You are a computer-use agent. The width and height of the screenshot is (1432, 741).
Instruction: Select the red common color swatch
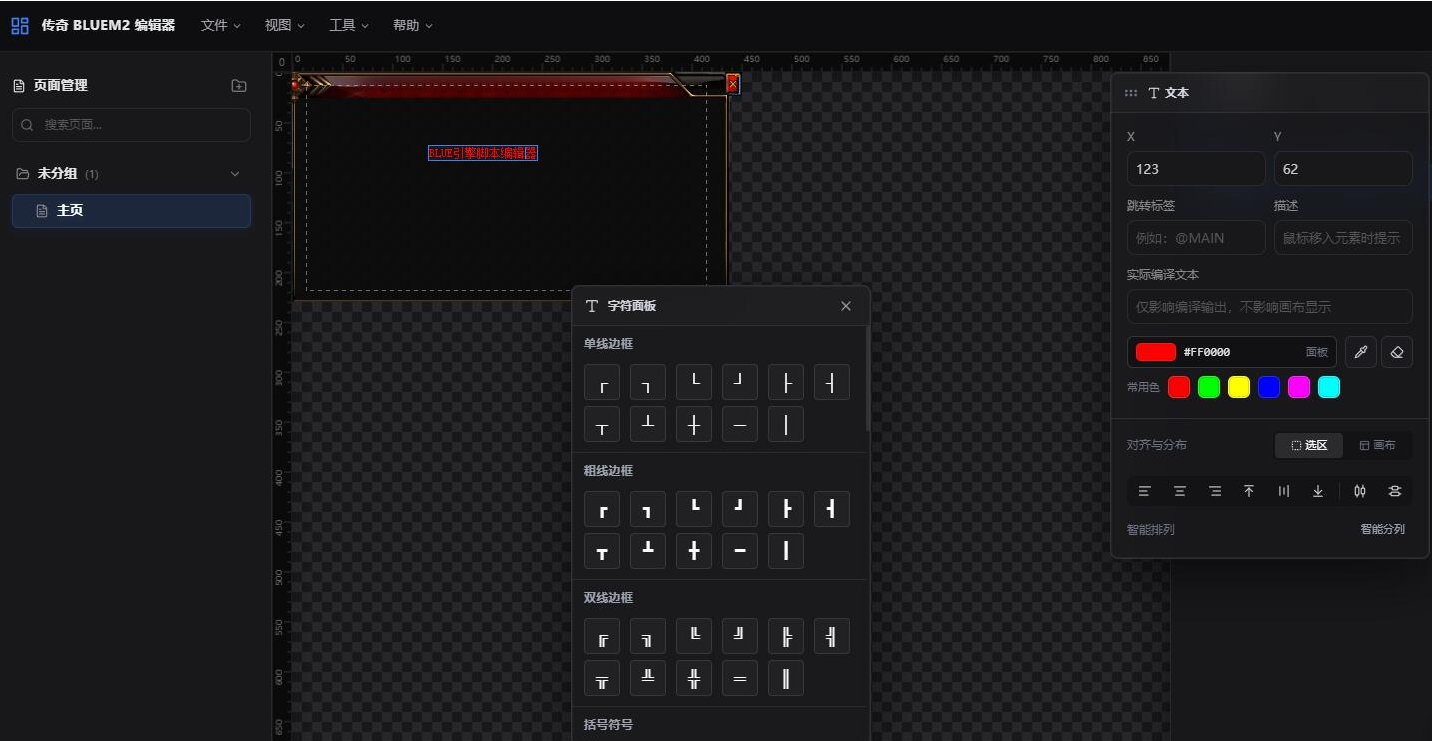[1179, 387]
